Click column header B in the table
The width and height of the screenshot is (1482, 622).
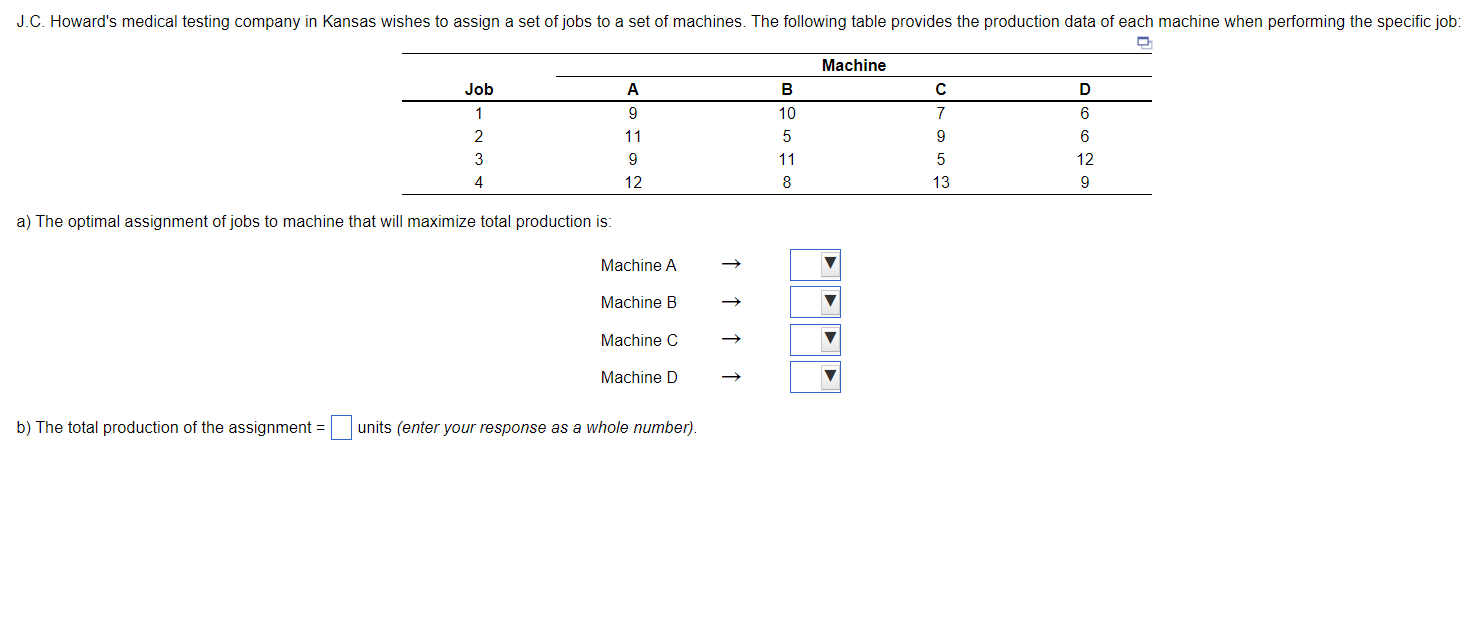[787, 89]
